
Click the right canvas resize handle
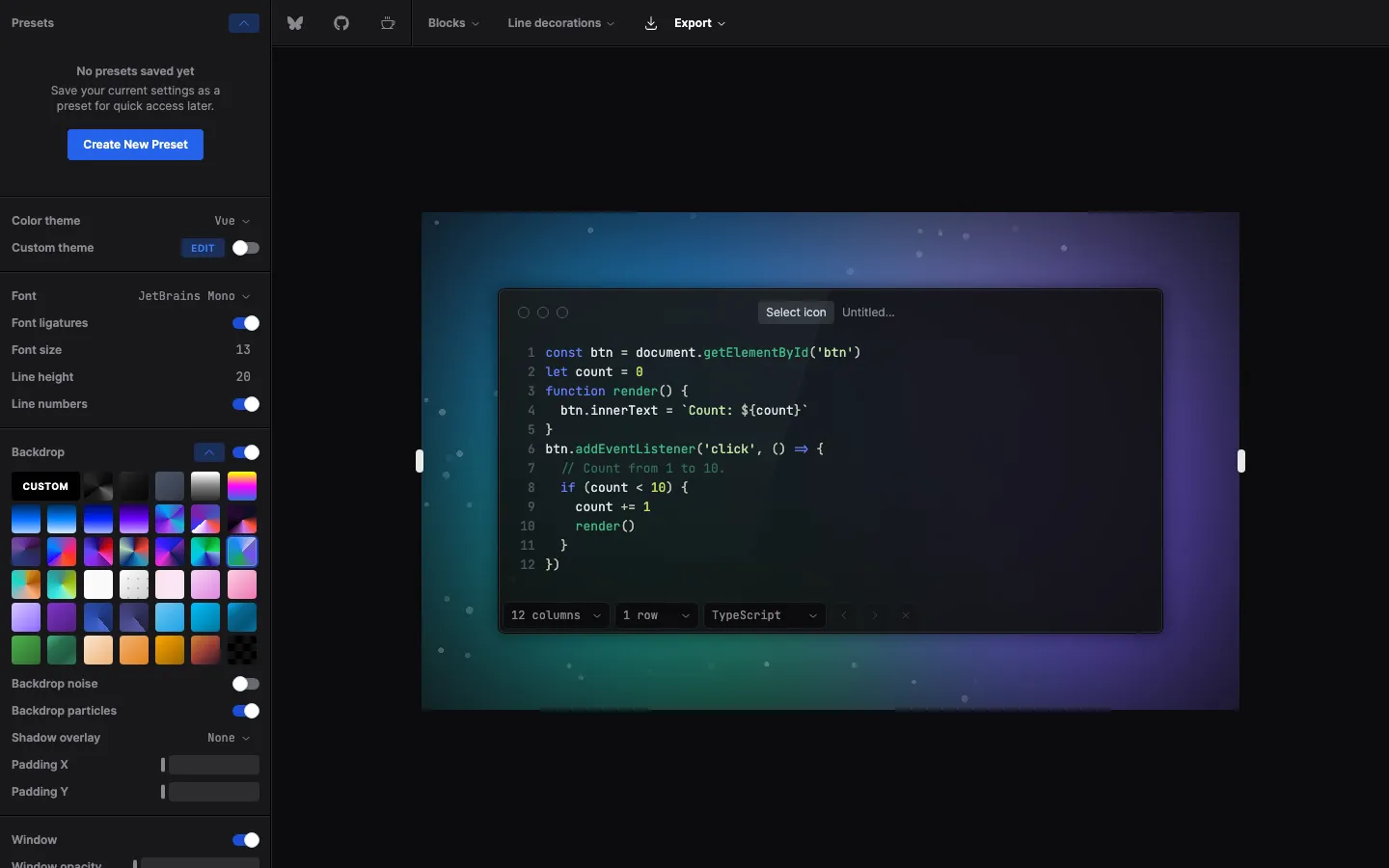click(x=1241, y=461)
